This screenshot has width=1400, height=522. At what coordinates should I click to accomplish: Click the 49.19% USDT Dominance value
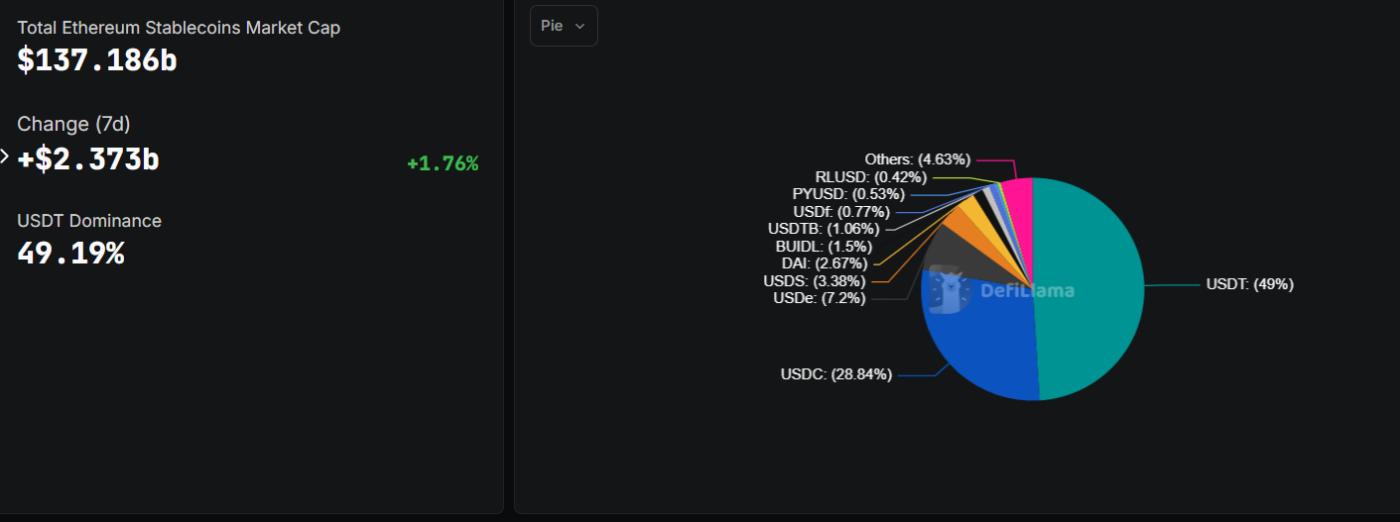click(71, 253)
